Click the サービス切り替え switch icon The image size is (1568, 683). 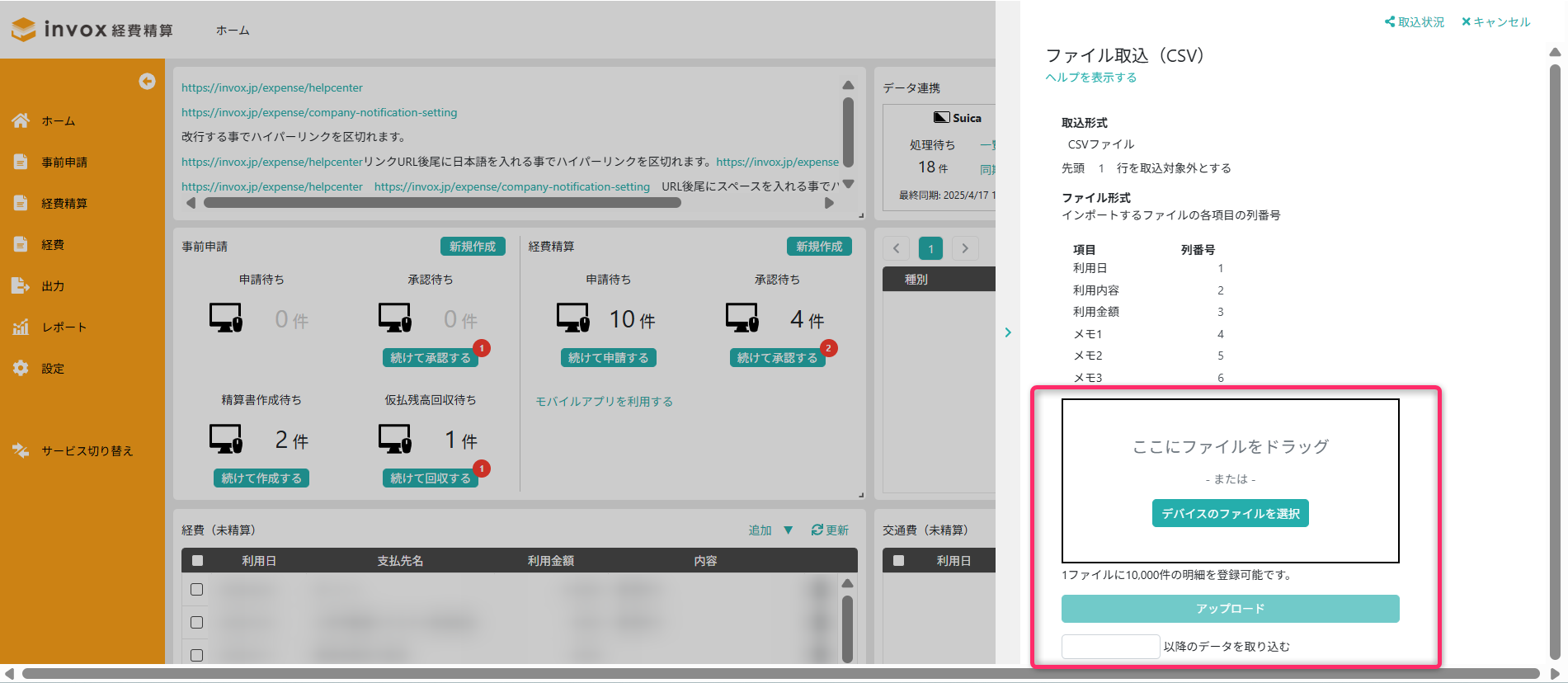(21, 450)
